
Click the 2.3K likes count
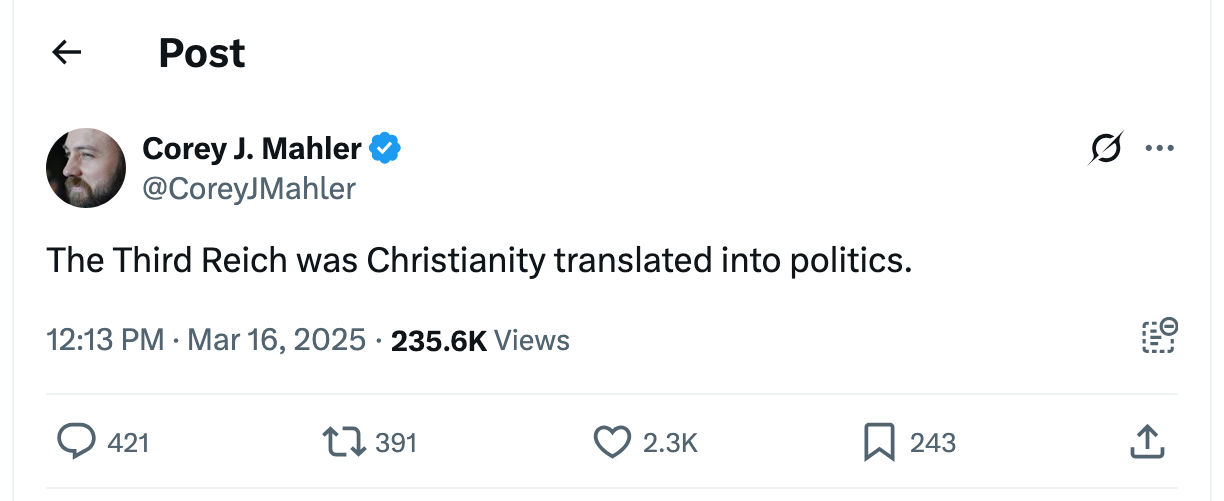[x=669, y=443]
